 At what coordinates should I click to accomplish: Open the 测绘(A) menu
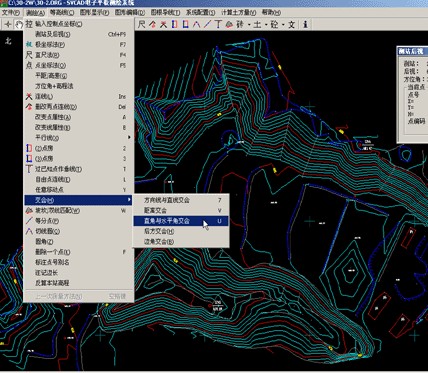35,13
